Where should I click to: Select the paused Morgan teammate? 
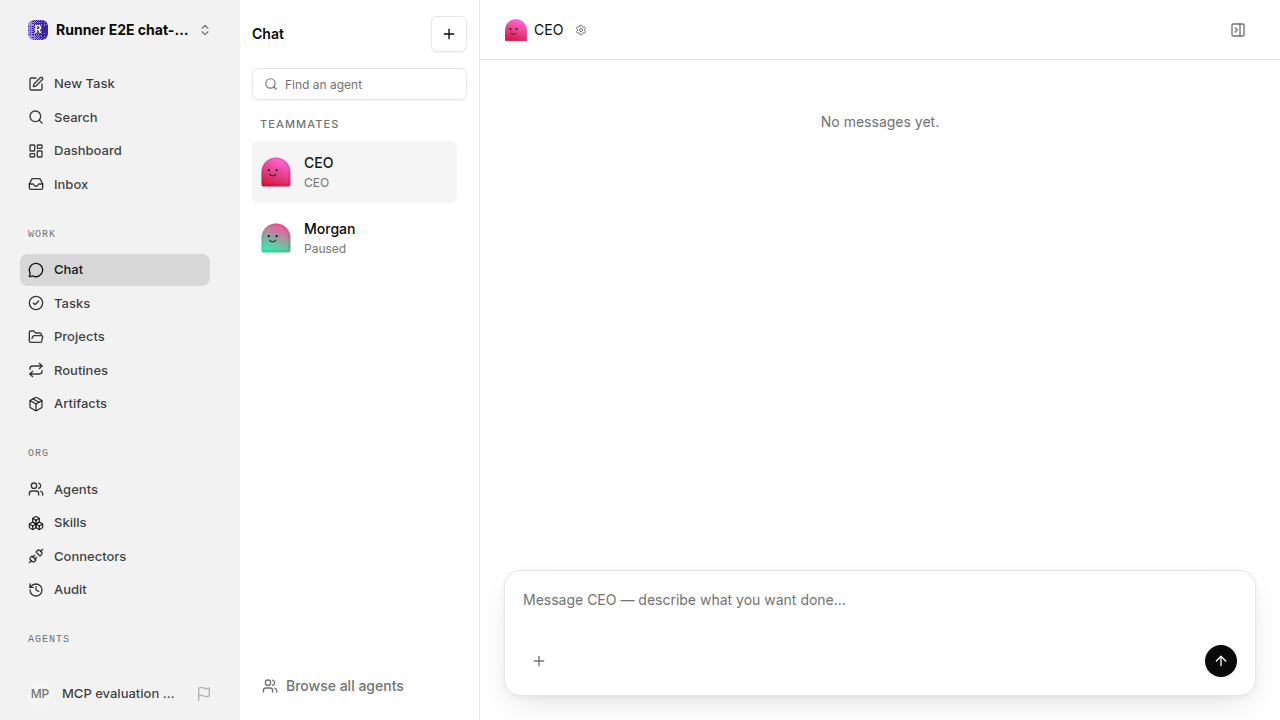(354, 238)
